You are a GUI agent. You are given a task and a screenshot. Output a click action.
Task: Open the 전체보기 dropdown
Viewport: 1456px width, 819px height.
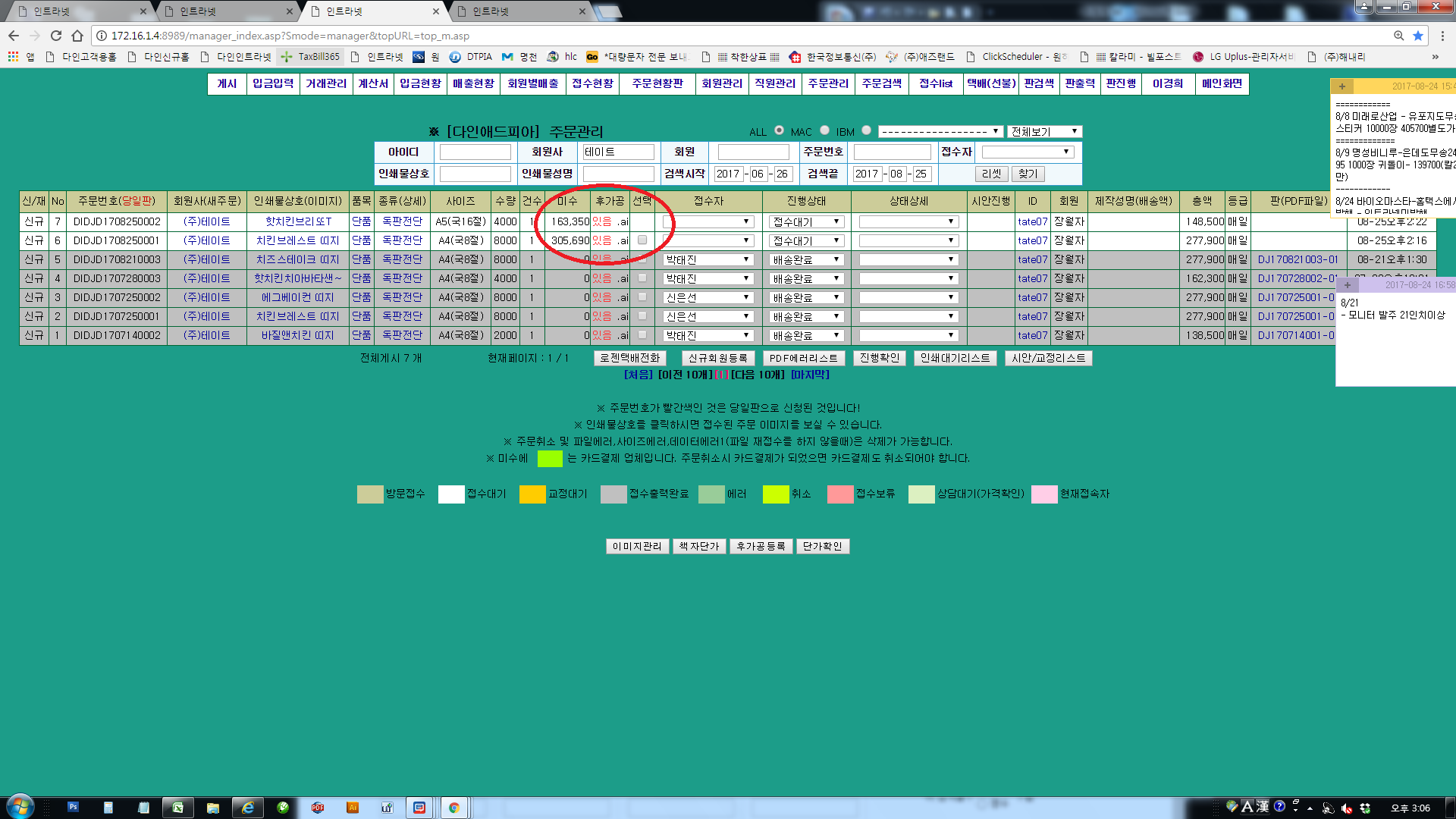(x=1044, y=131)
